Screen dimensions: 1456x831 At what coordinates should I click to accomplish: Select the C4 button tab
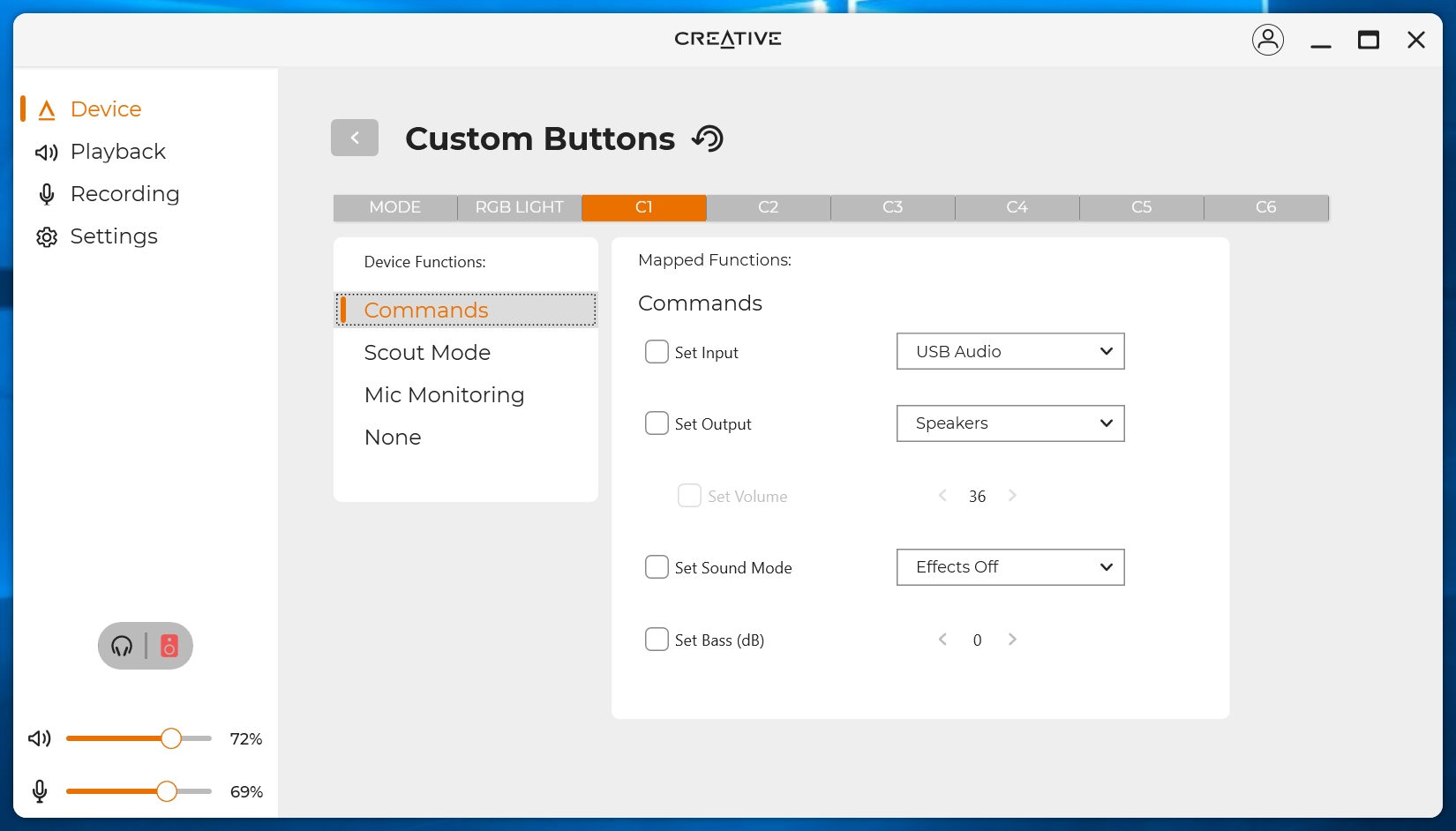pos(1017,207)
